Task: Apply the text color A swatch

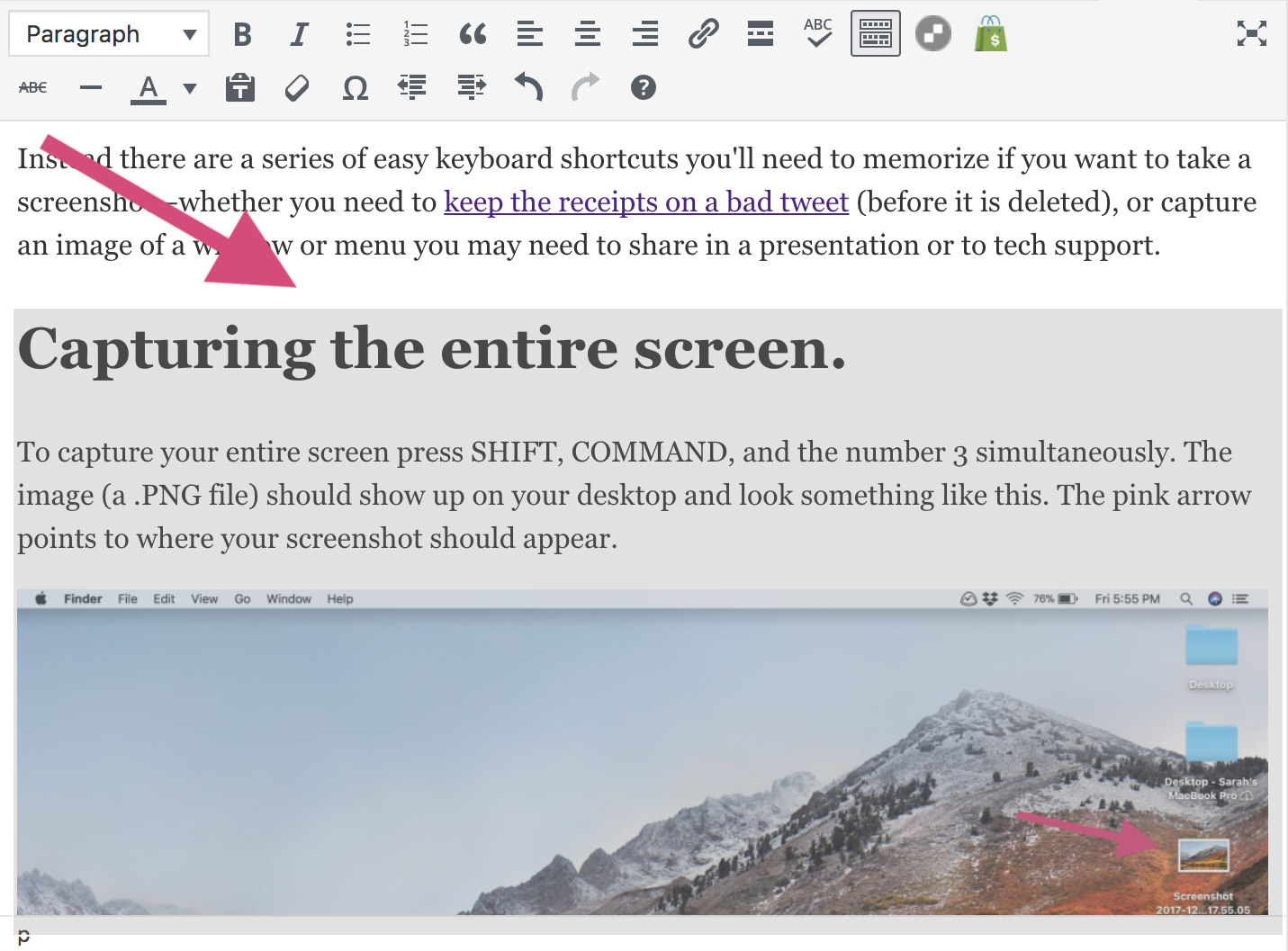Action: tap(149, 88)
